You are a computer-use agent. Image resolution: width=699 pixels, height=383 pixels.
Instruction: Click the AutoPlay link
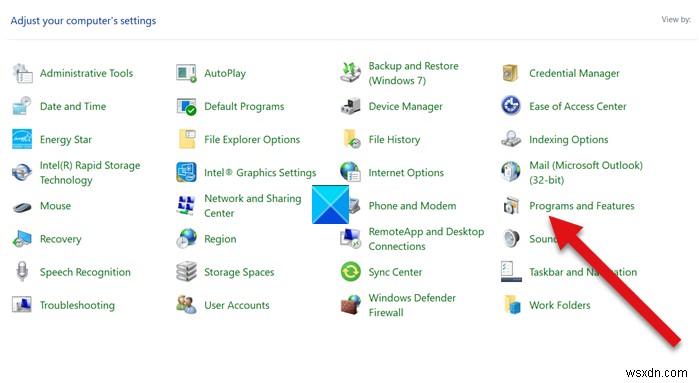pyautogui.click(x=225, y=73)
